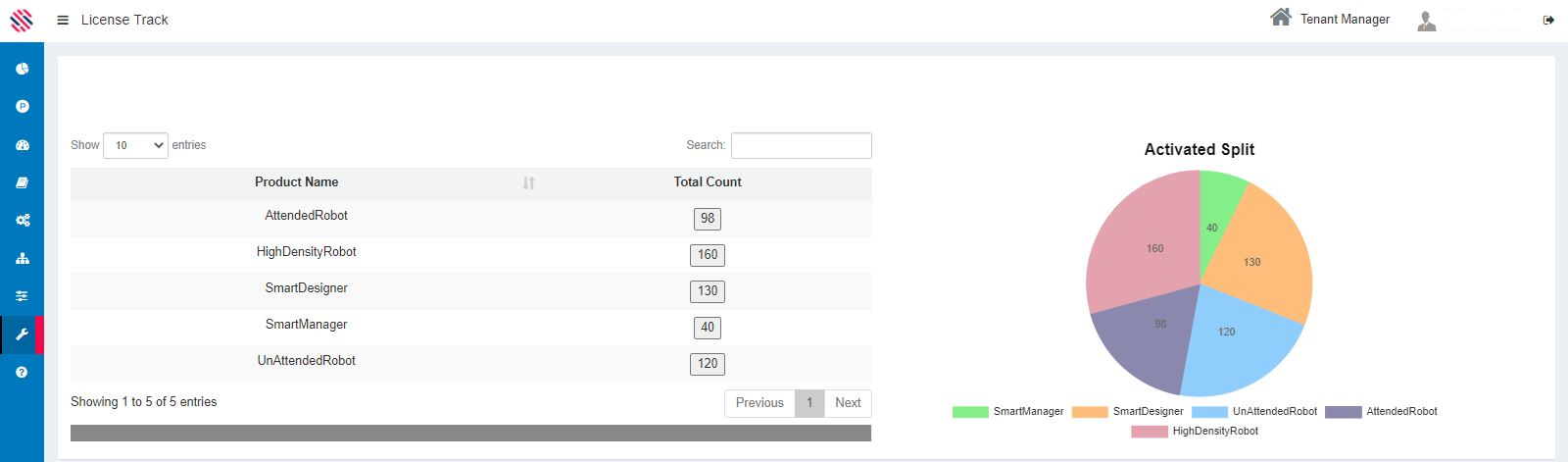The image size is (1568, 462).
Task: Open the hierarchy sitemap sidebar icon
Action: pos(23,259)
